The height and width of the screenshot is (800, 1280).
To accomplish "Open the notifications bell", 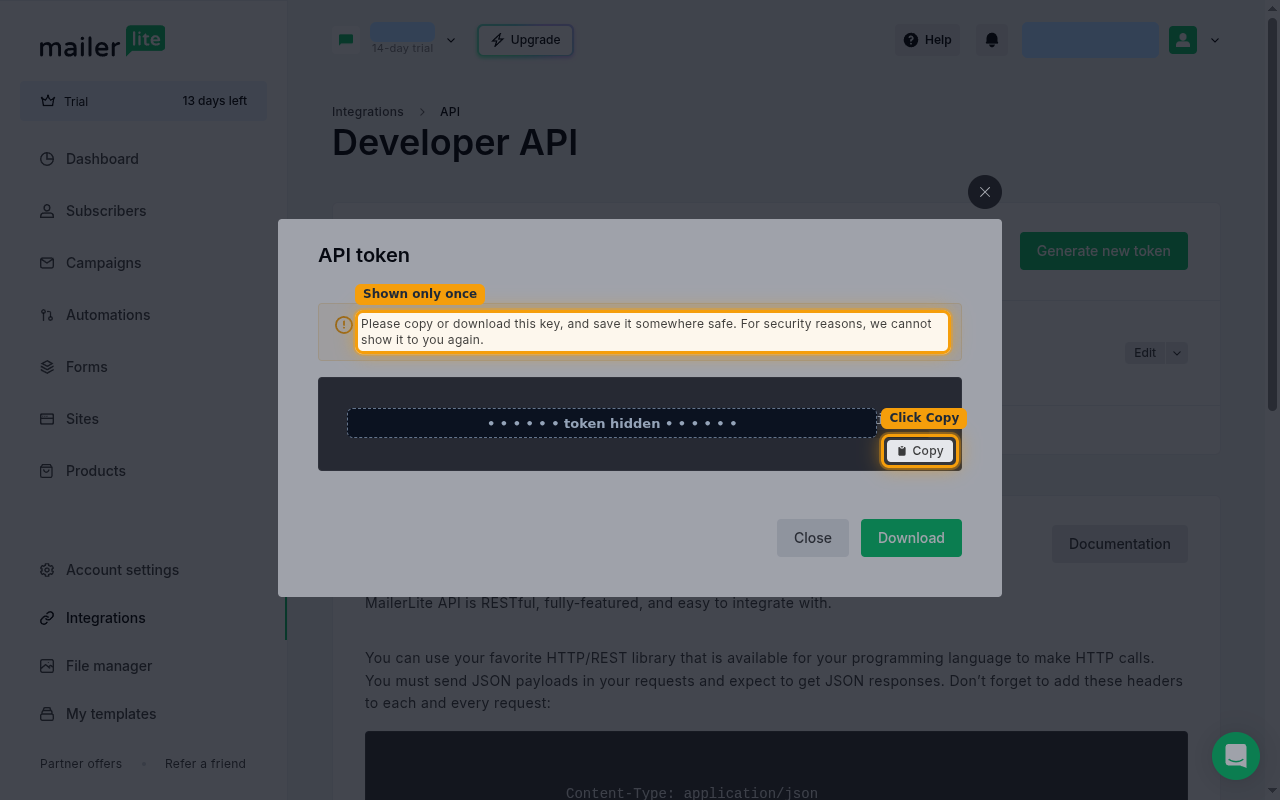I will 992,40.
